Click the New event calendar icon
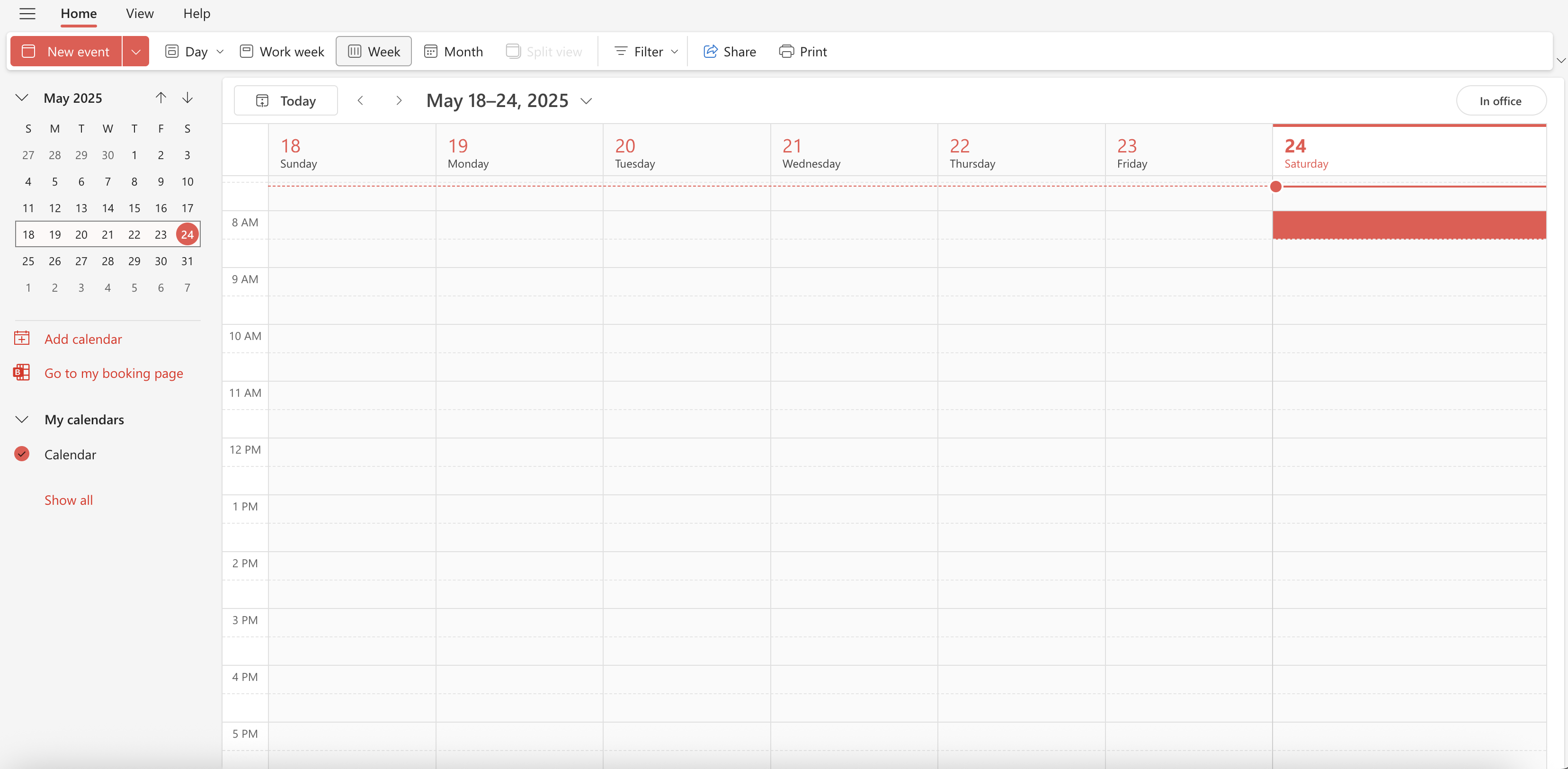1568x769 pixels. 28,51
